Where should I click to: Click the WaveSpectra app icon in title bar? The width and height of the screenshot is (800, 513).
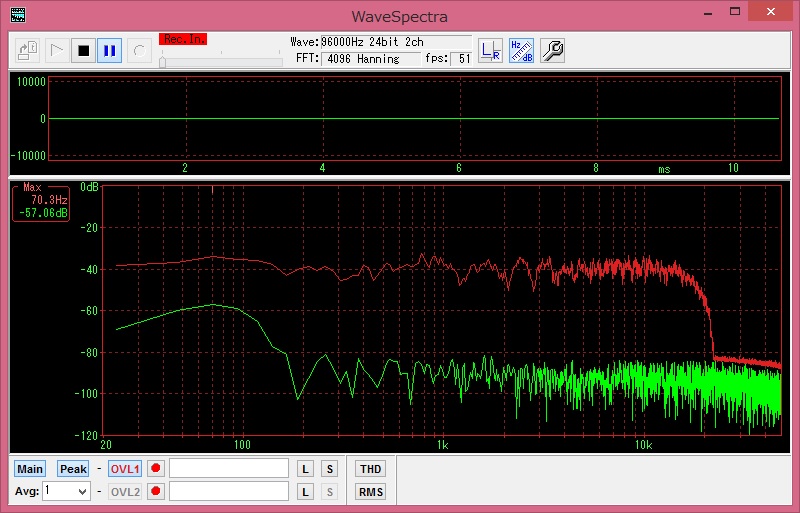coord(18,15)
